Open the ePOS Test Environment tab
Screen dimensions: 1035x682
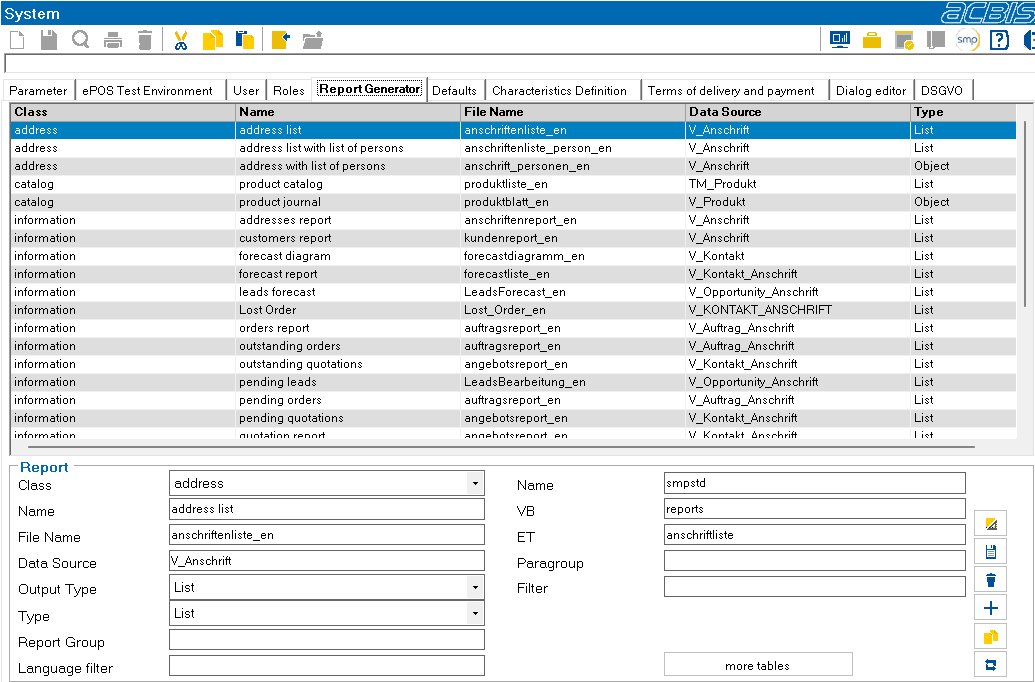click(147, 90)
